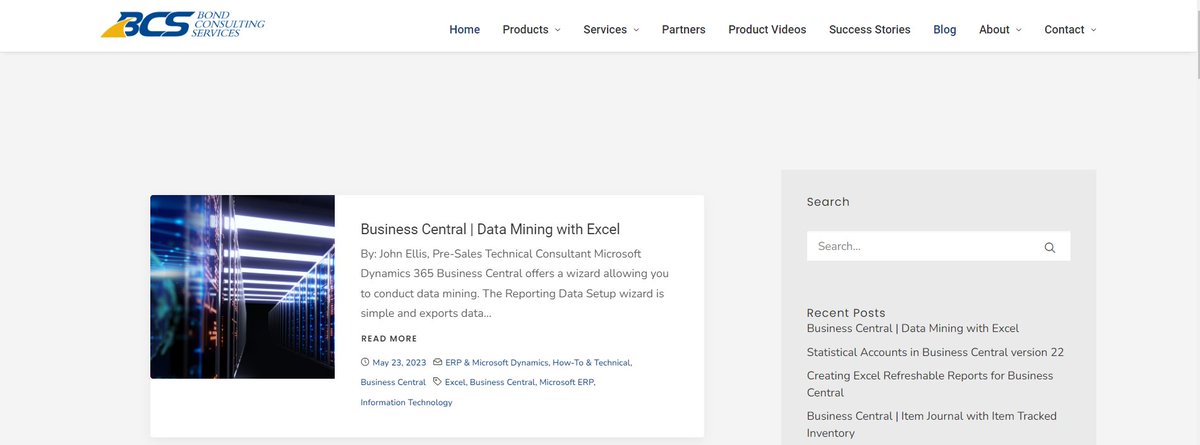Click the tag icon before Excel
The image size is (1200, 445).
[437, 382]
